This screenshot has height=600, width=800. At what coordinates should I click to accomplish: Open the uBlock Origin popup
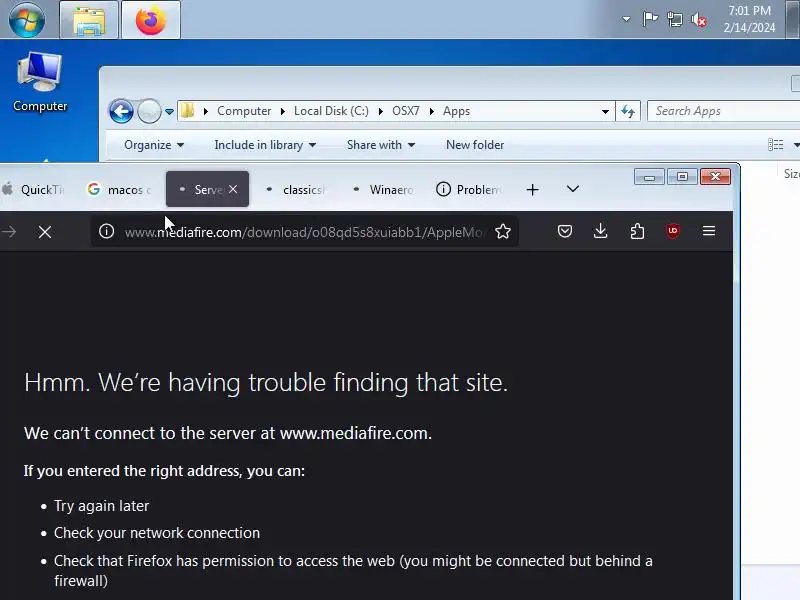tap(672, 231)
